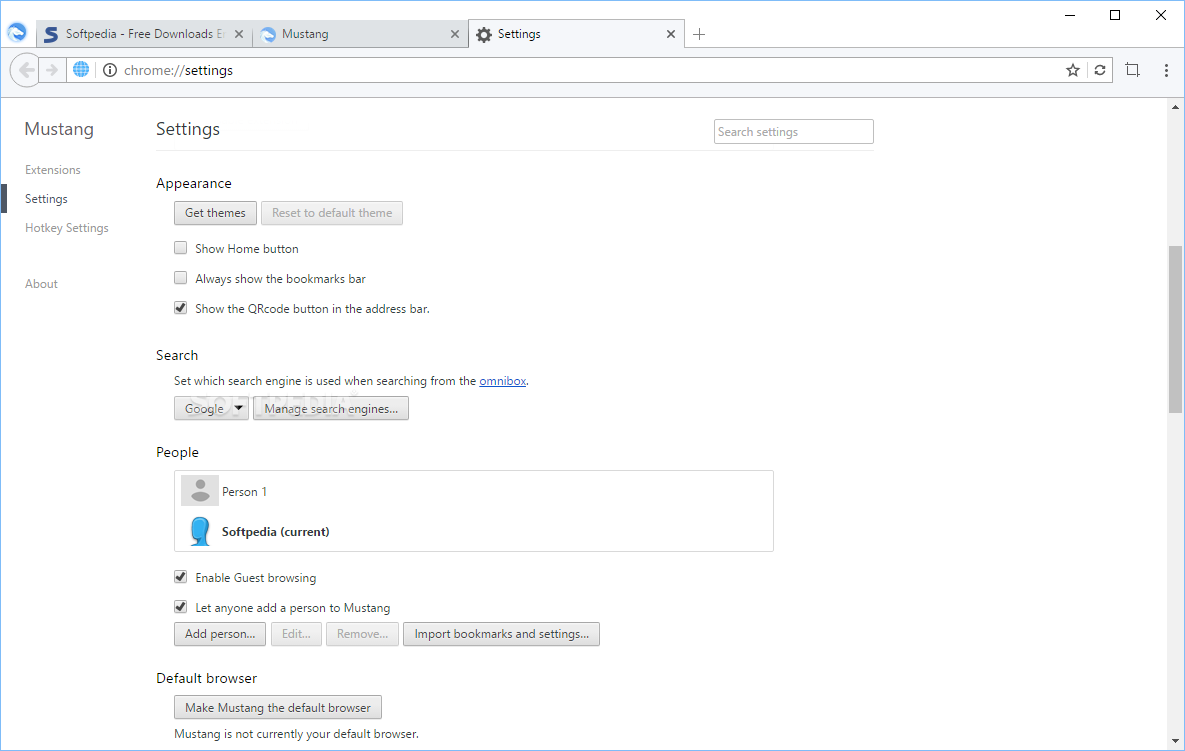Open About in the sidebar
This screenshot has width=1185, height=751.
click(41, 284)
